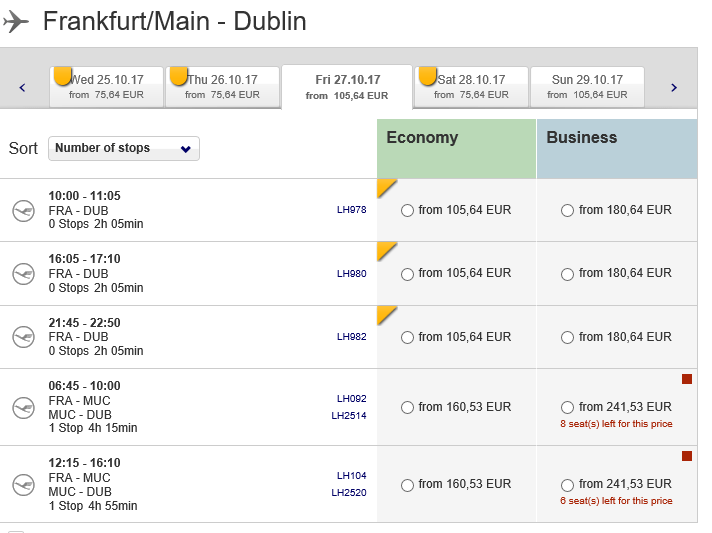Choose Business fare for the 16:05 flight LH980
The height and width of the screenshot is (533, 712).
[567, 274]
